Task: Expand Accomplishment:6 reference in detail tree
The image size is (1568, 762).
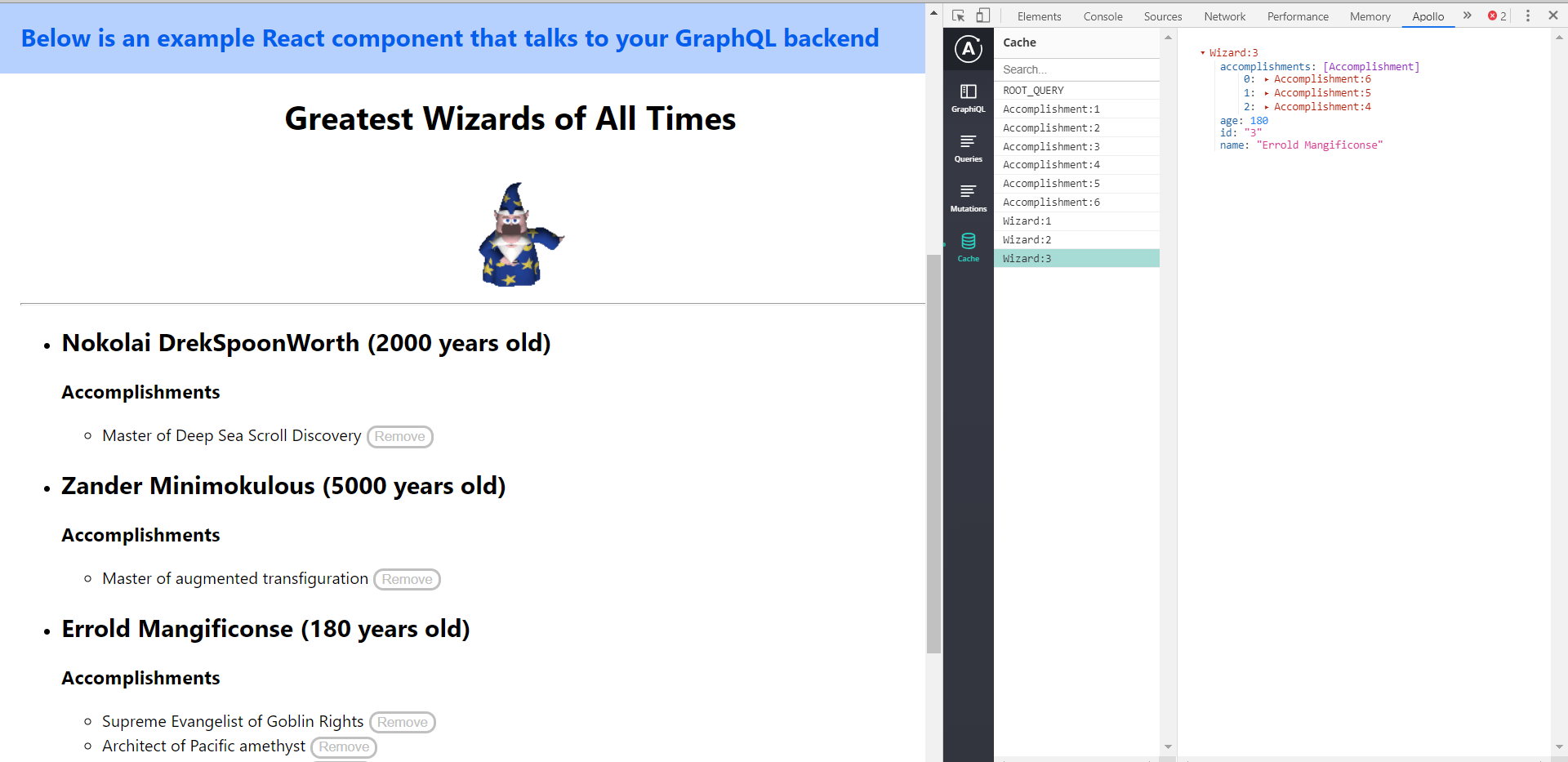Action: point(1267,79)
